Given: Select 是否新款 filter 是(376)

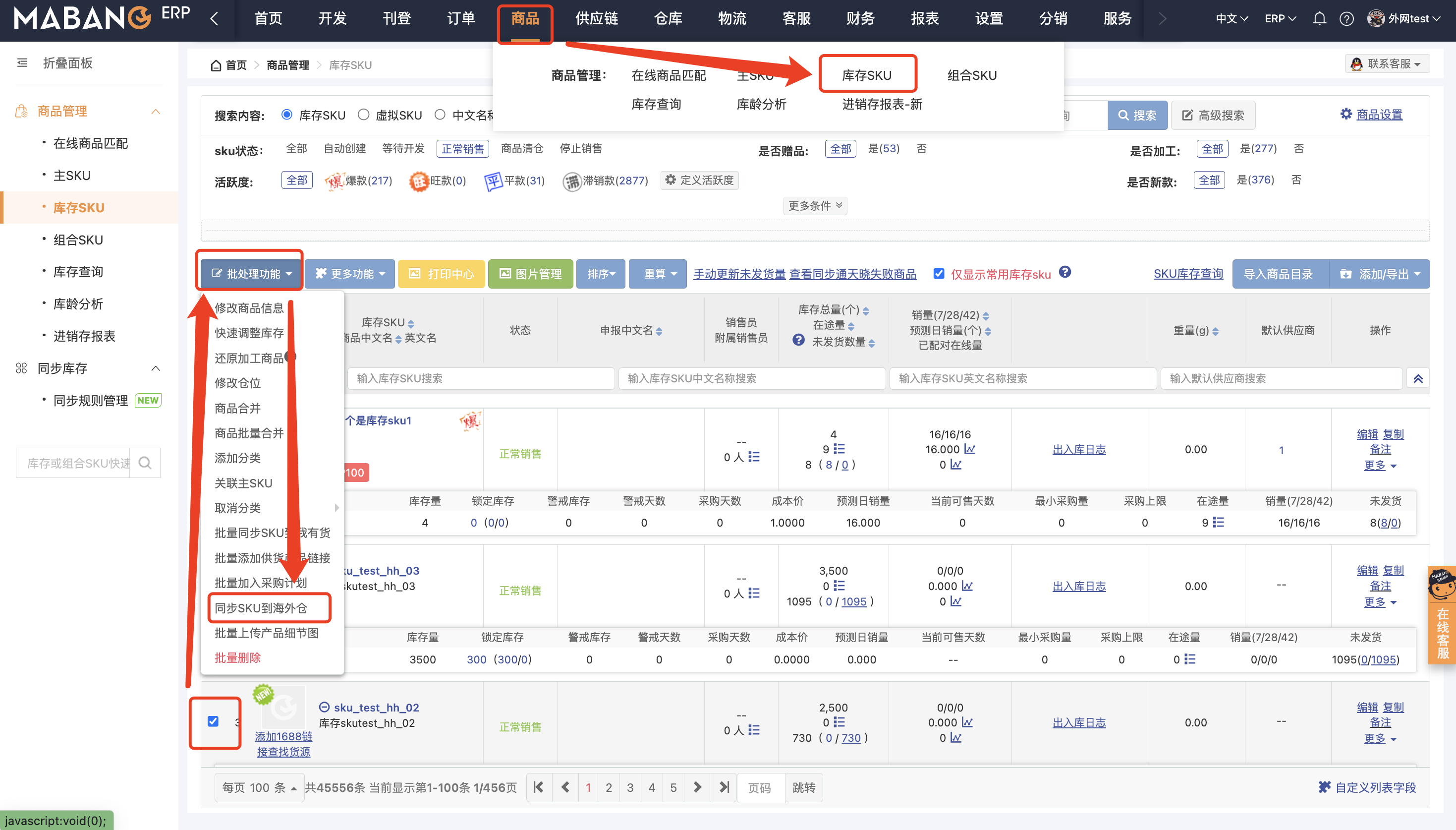Looking at the screenshot, I should [1255, 180].
